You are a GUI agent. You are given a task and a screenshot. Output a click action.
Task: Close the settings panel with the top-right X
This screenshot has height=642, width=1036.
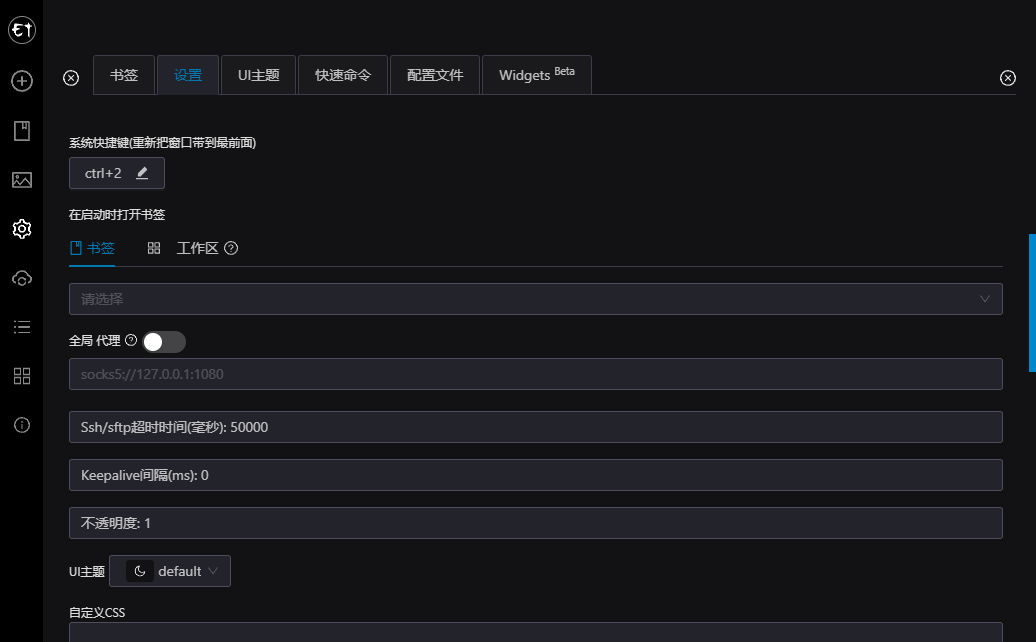[1008, 79]
